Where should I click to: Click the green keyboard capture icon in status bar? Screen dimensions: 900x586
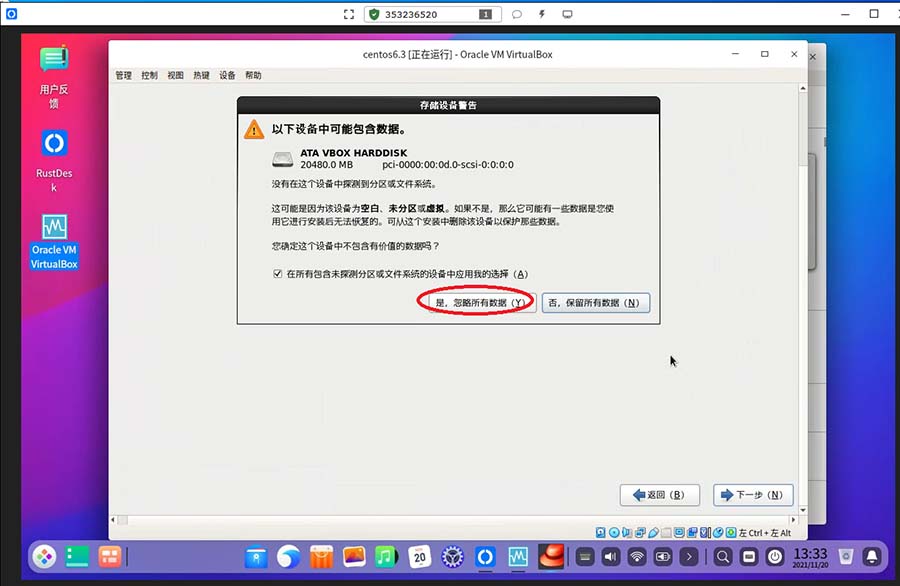tap(731, 533)
